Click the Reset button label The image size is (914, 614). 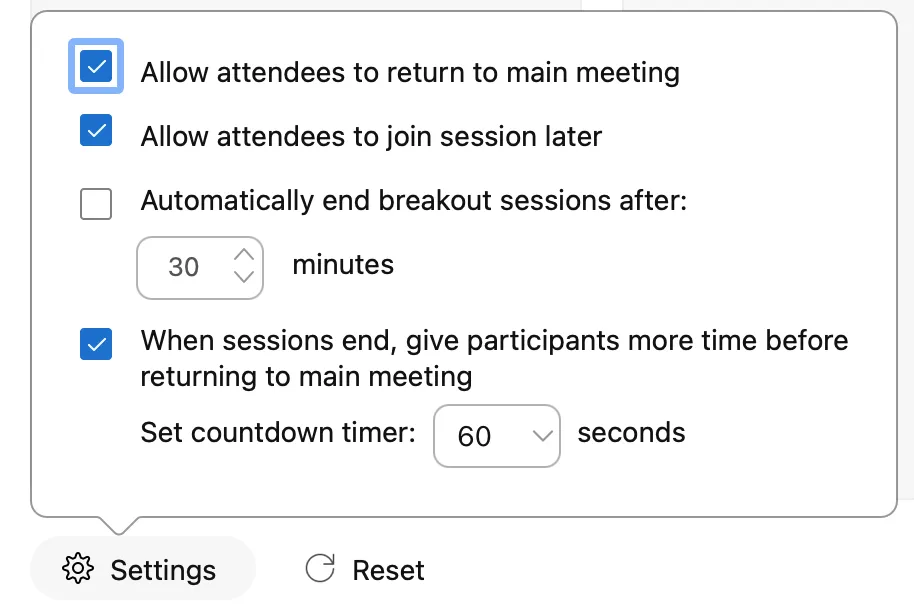(388, 570)
